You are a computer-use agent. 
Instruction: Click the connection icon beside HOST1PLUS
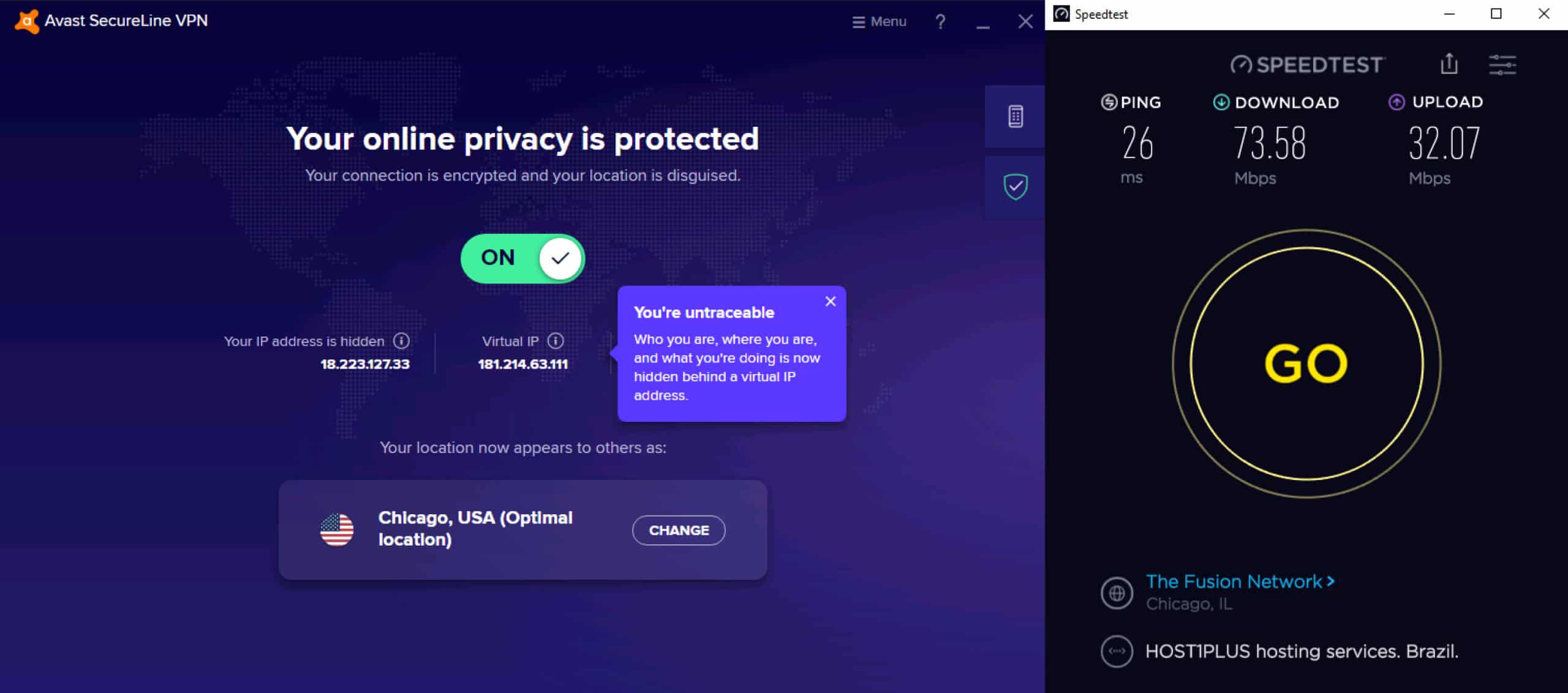point(1117,651)
